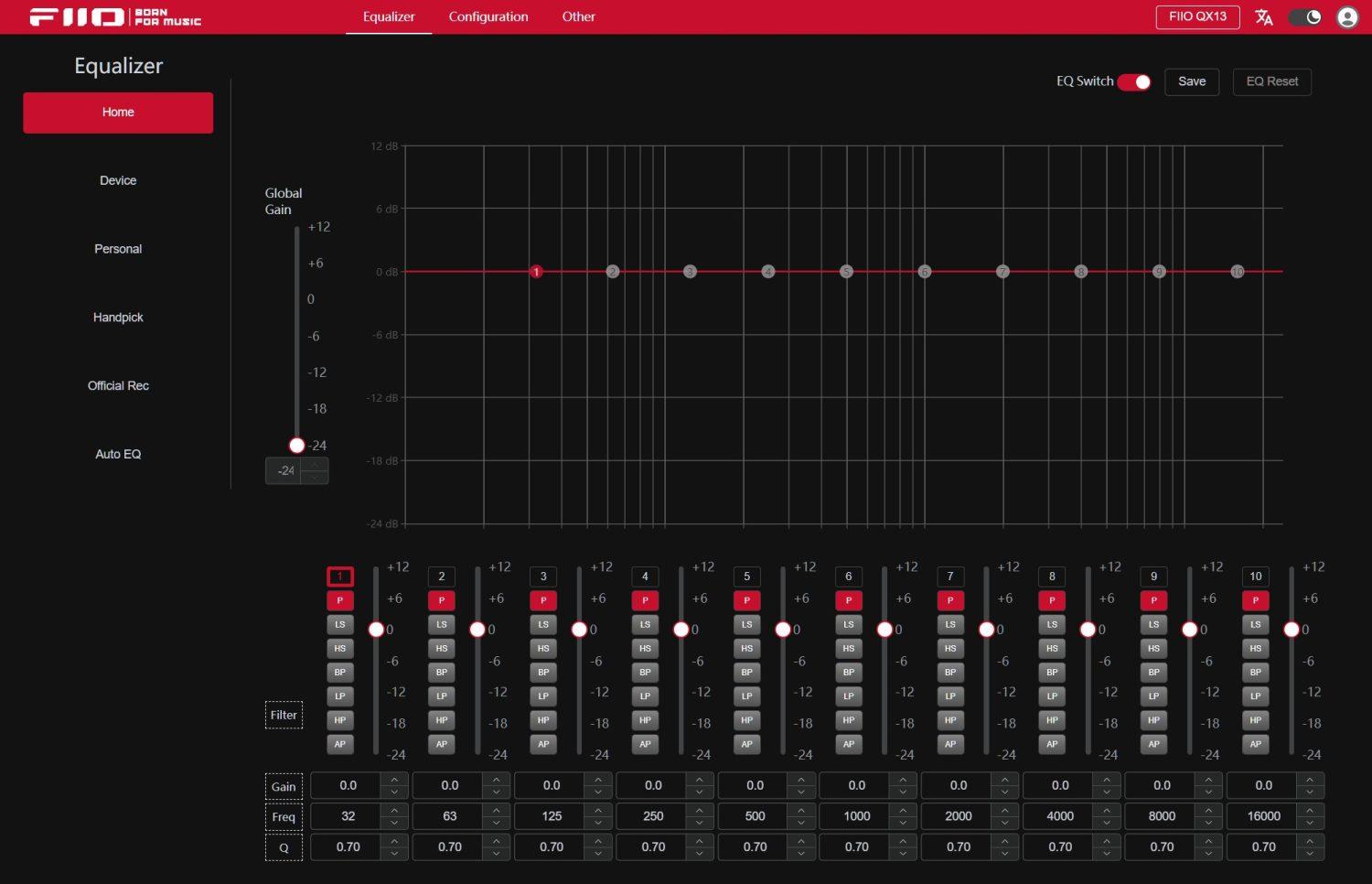
Task: Click the Global Gain slider handle
Action: click(x=296, y=446)
